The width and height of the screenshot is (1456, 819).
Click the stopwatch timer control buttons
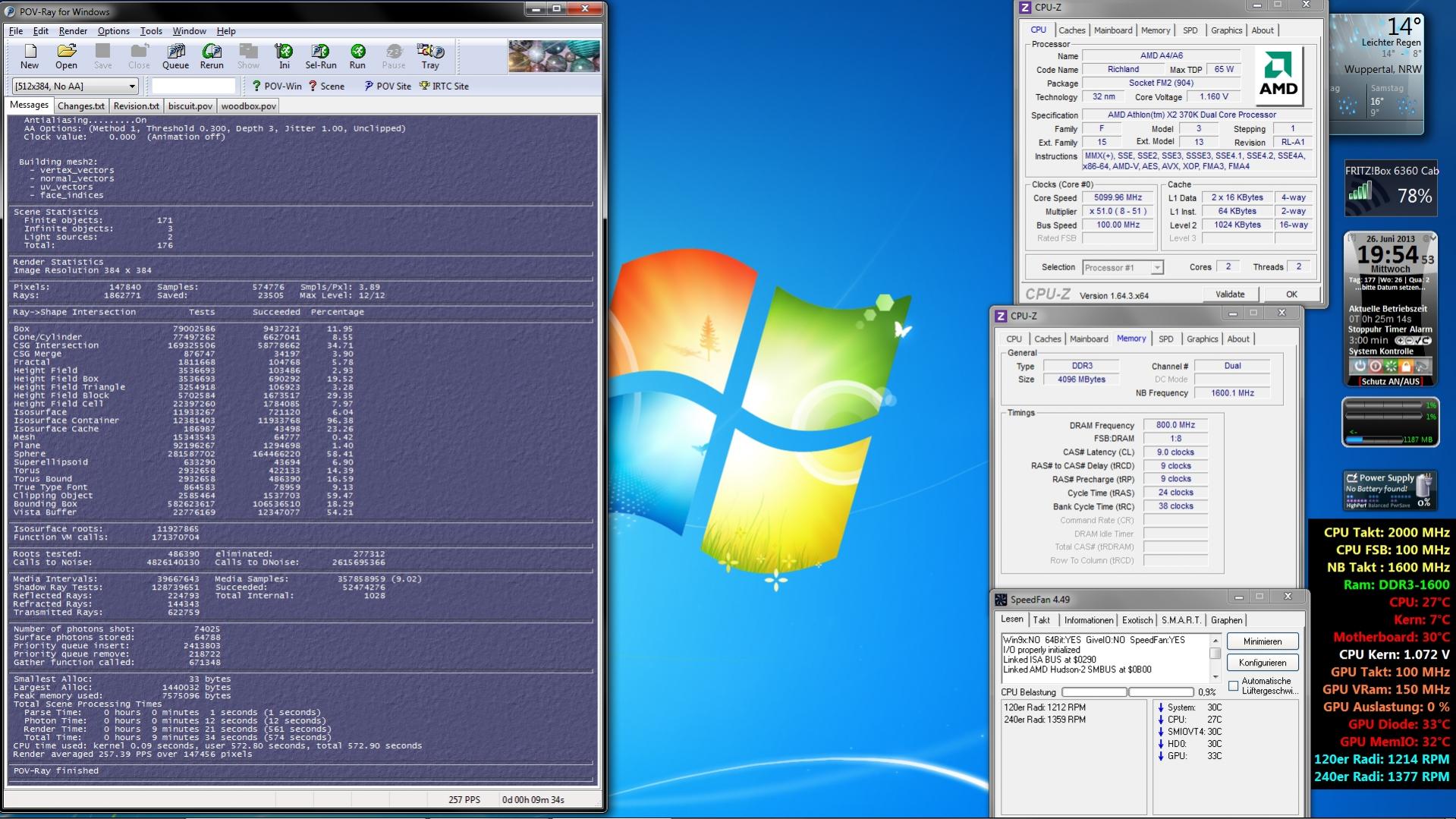(x=1412, y=341)
